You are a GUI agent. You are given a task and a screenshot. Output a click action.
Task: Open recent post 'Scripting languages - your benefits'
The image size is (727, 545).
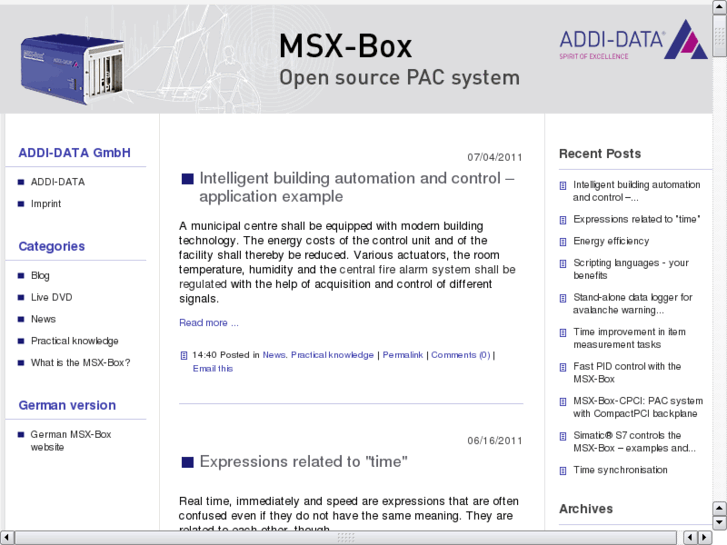click(631, 269)
